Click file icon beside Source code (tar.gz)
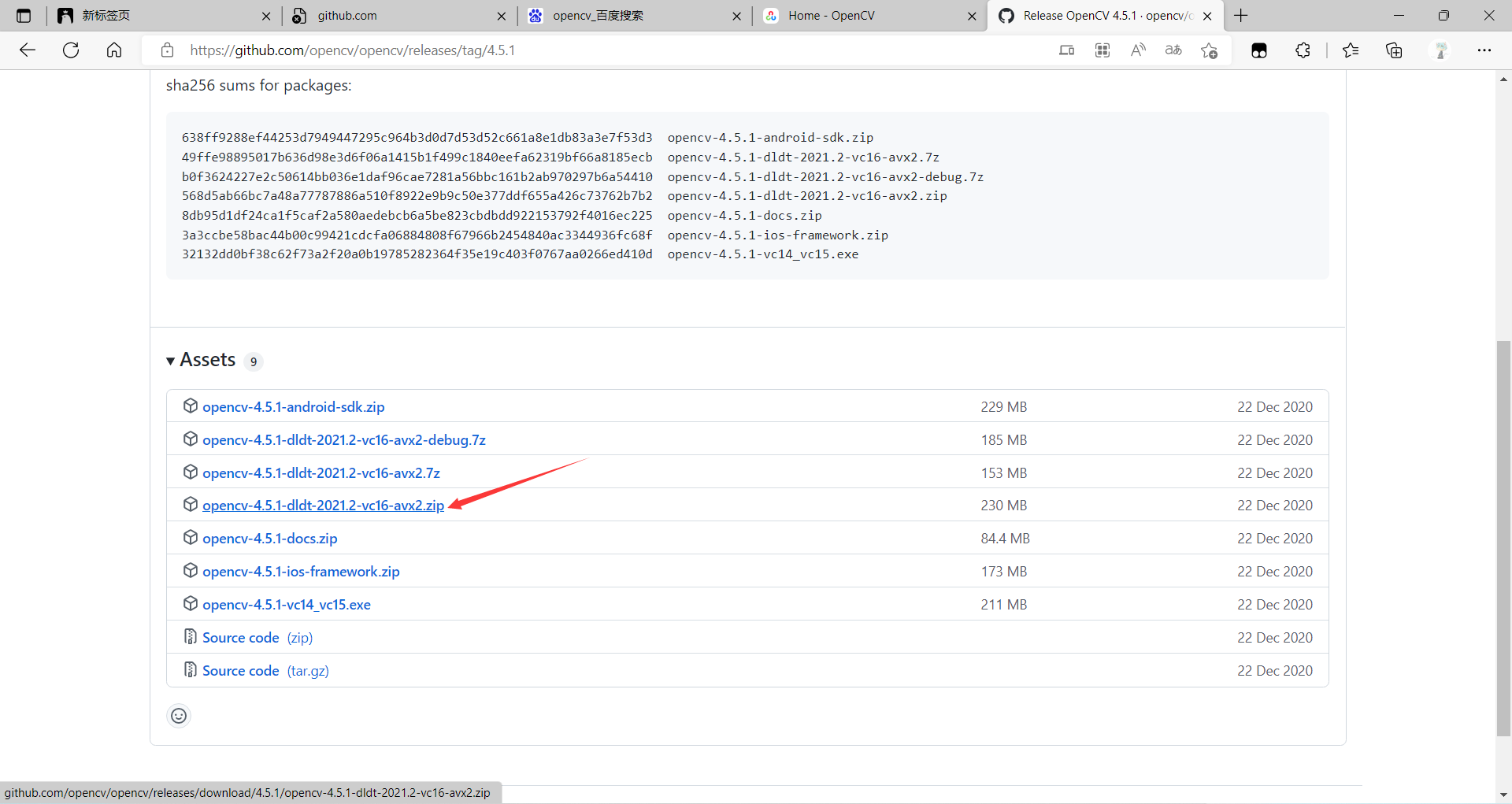 [x=190, y=669]
